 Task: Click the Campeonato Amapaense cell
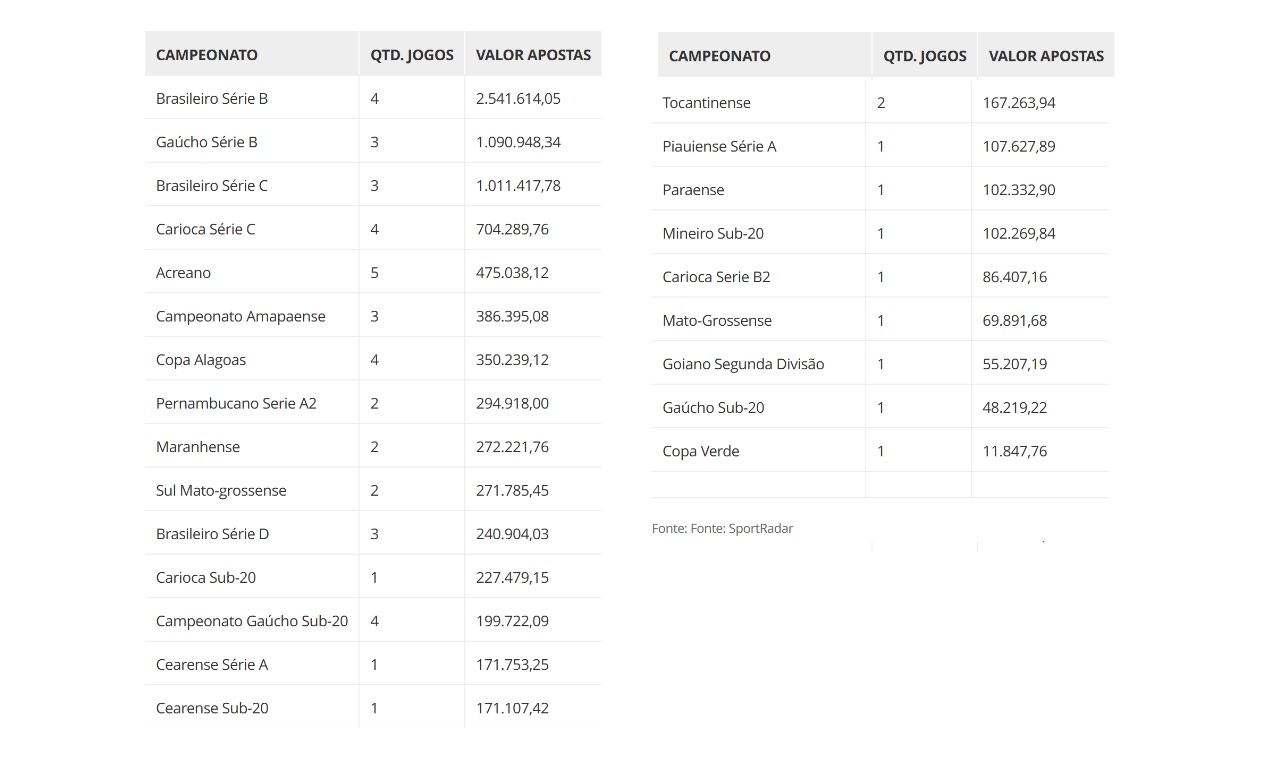pos(241,316)
